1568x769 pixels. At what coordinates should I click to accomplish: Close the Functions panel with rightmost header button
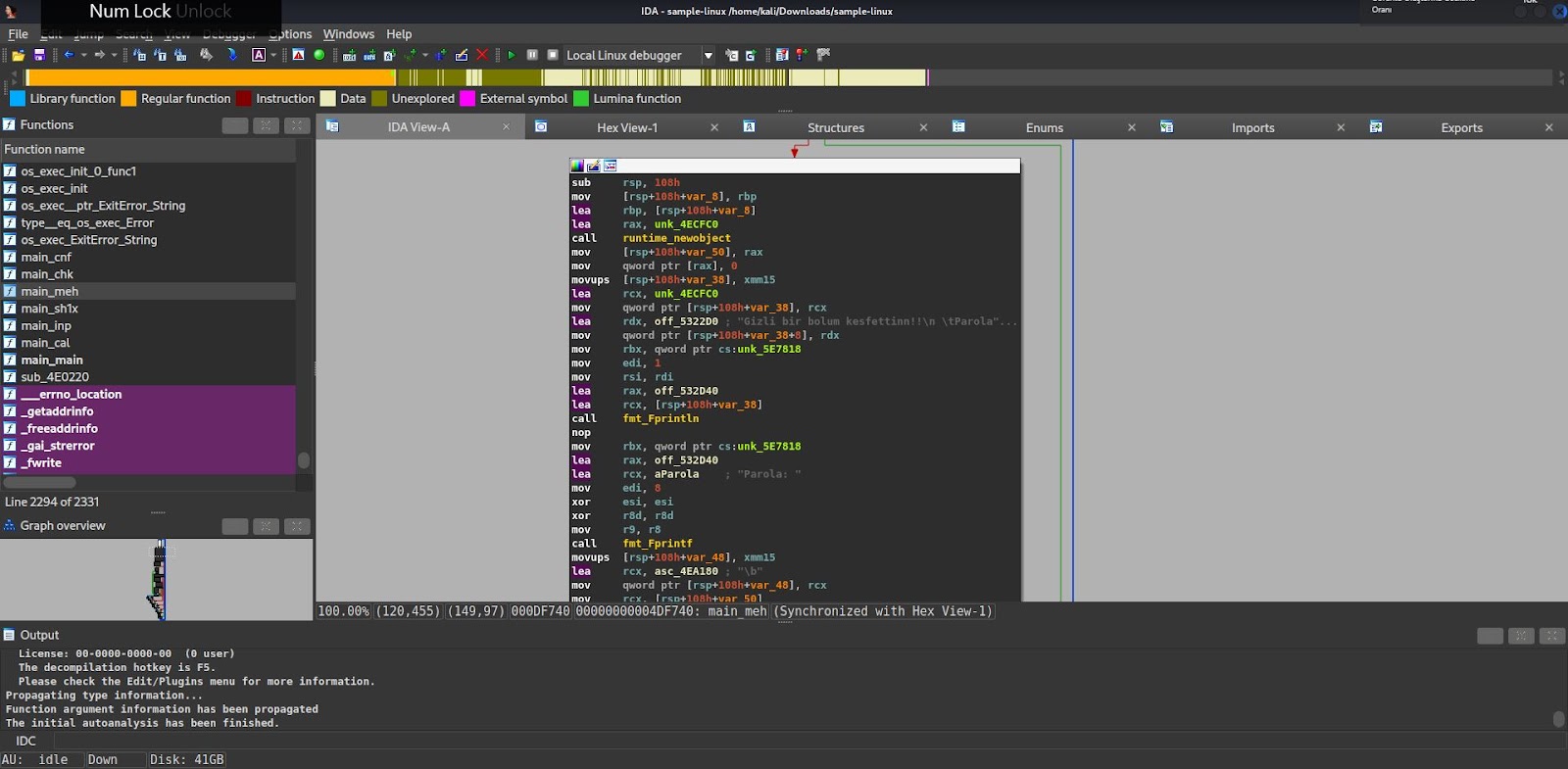(x=297, y=125)
